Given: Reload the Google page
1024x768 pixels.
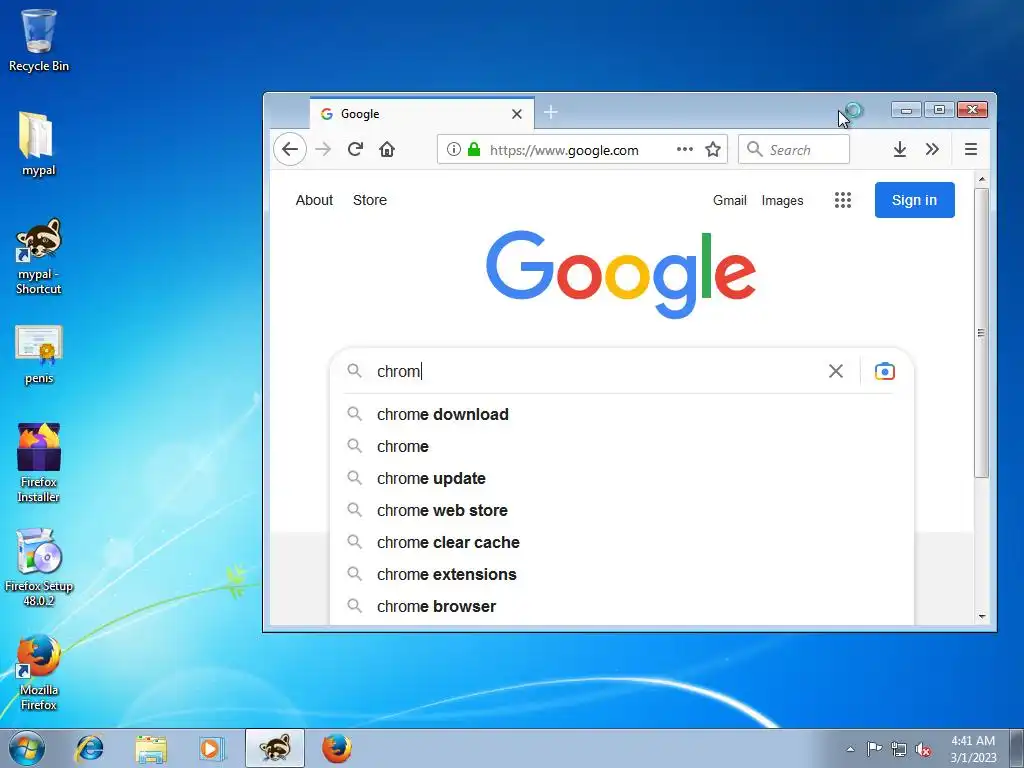Looking at the screenshot, I should point(355,150).
